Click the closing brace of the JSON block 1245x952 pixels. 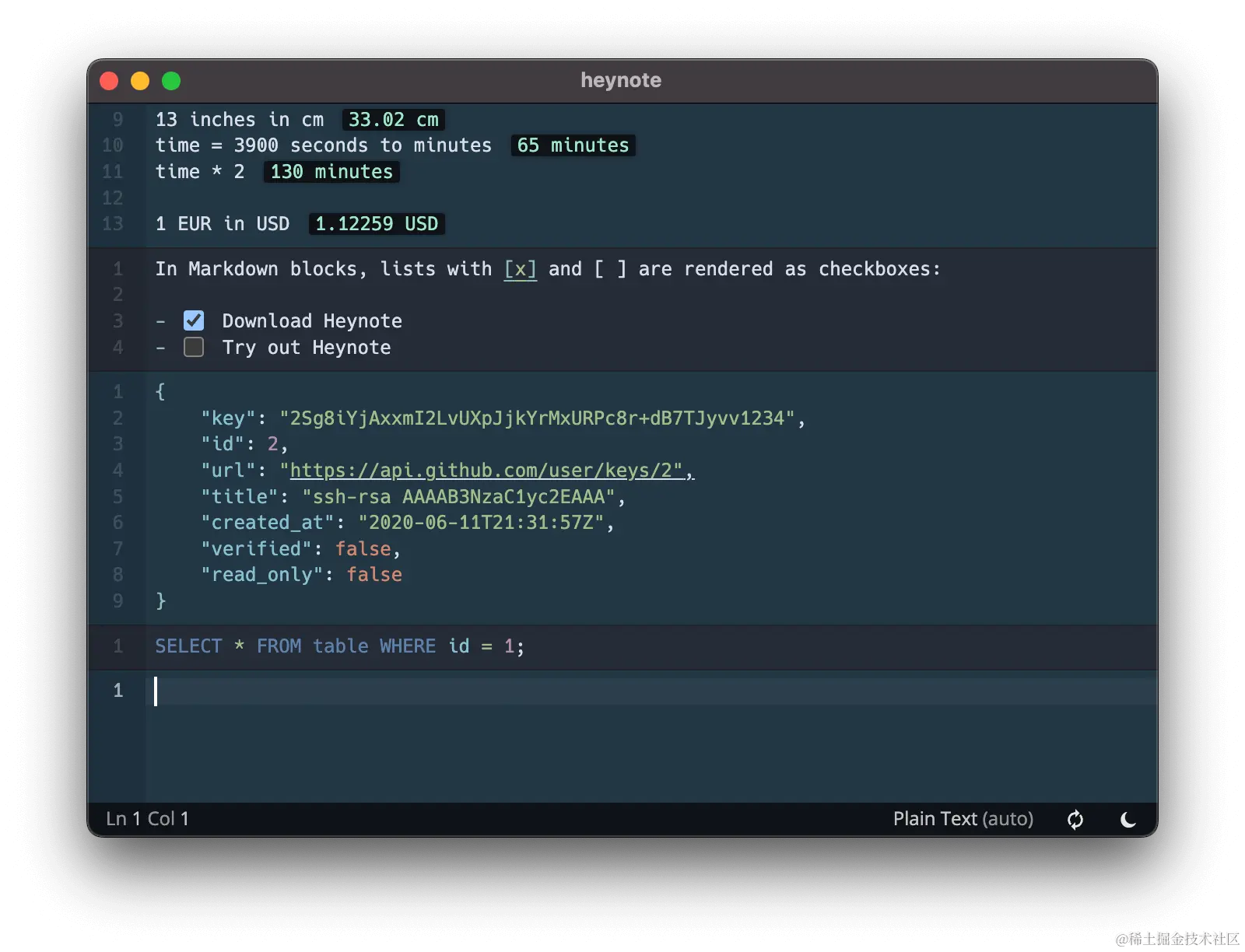tap(160, 601)
